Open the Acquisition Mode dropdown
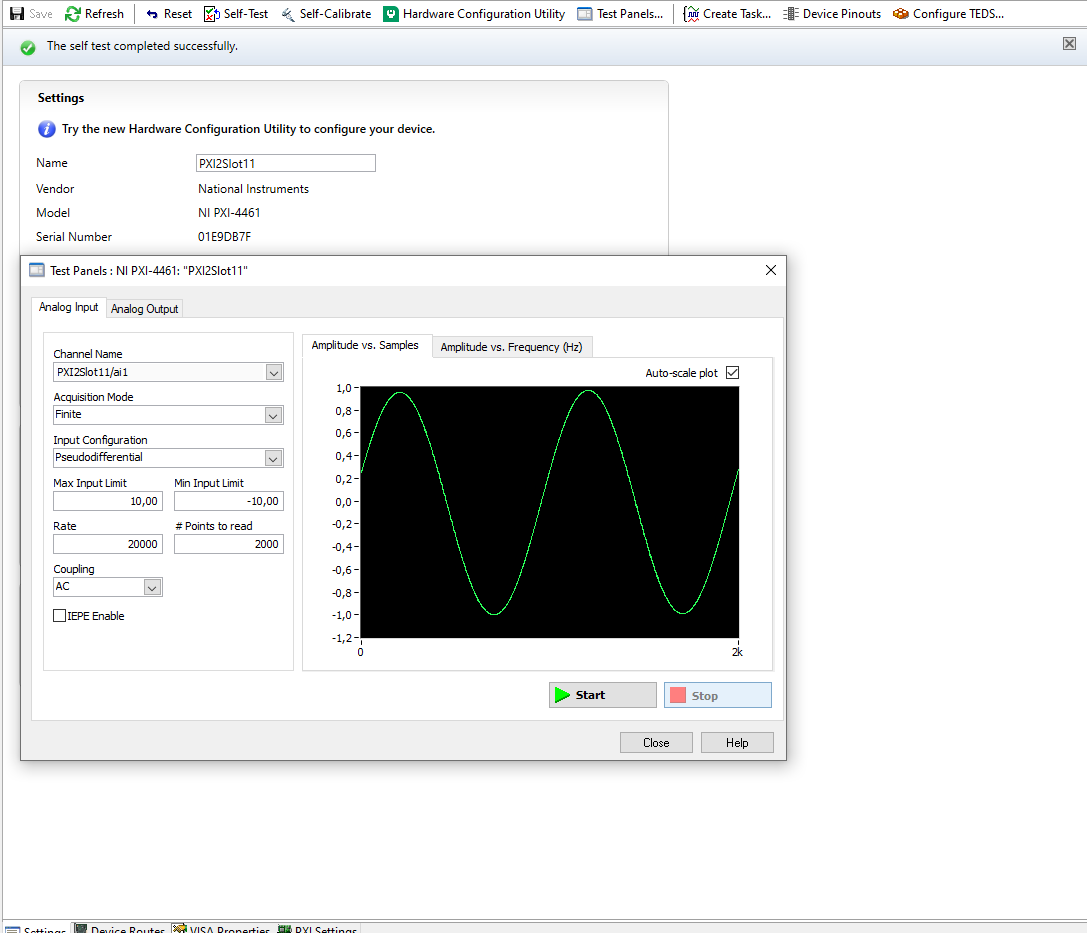The height and width of the screenshot is (933, 1087). 274,415
